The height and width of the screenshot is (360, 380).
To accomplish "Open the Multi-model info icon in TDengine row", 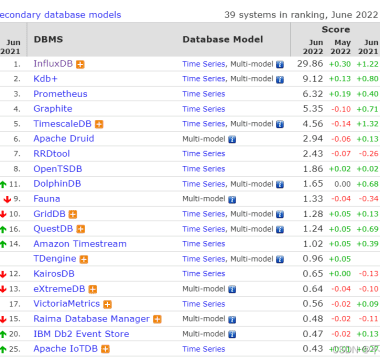I will click(x=280, y=260).
